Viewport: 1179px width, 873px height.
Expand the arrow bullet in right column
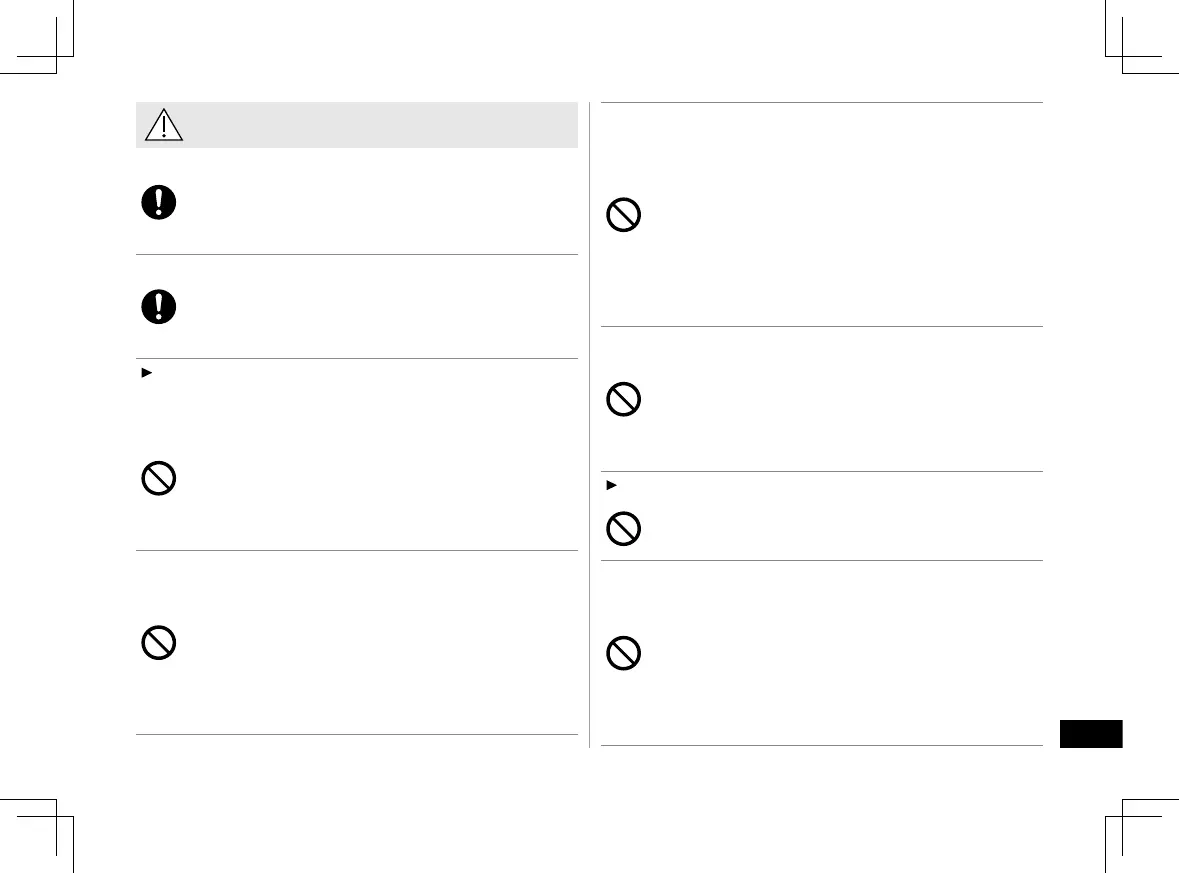point(607,485)
